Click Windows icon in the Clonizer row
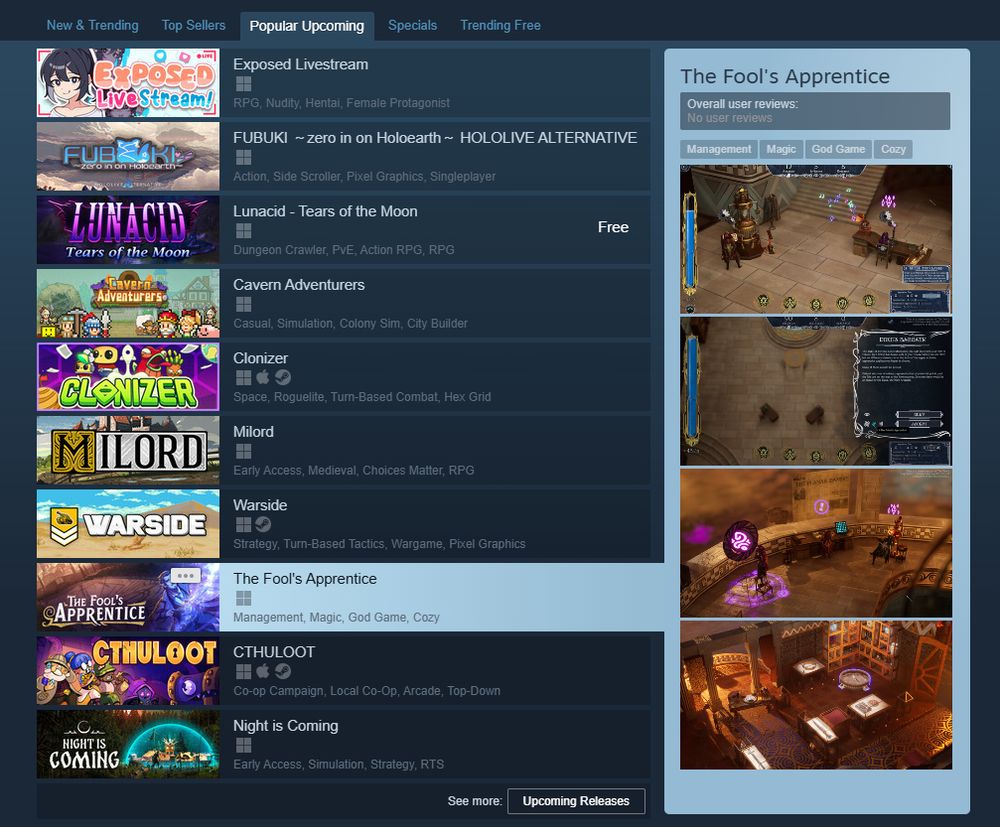Image resolution: width=1000 pixels, height=827 pixels. point(243,377)
